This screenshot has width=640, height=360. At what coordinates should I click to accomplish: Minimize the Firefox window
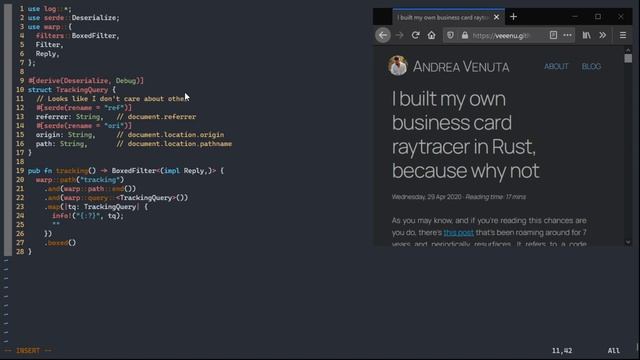tap(575, 17)
